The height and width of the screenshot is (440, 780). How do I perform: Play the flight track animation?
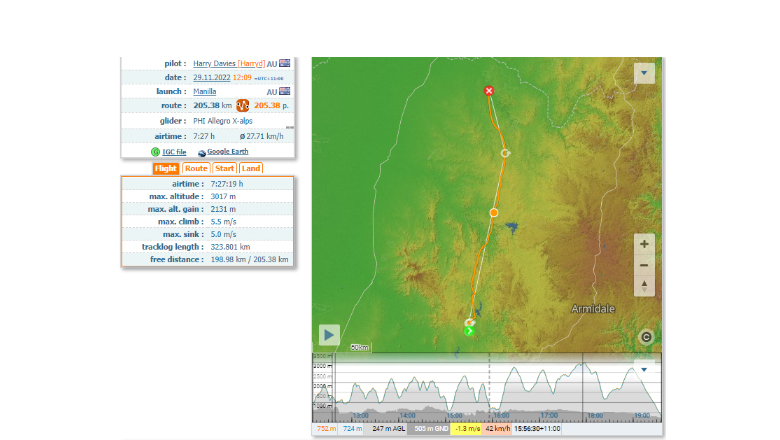pyautogui.click(x=329, y=335)
